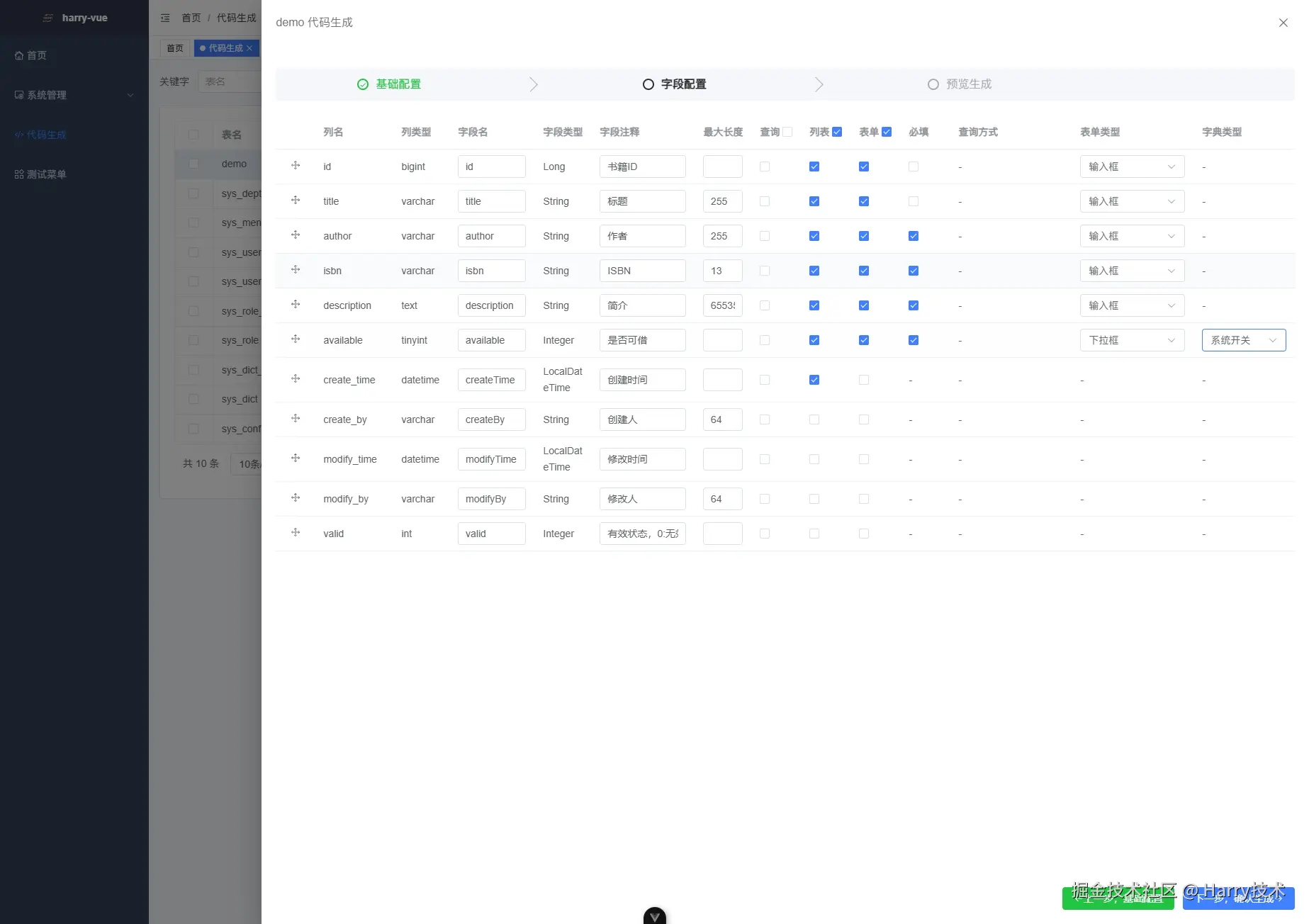Open the 系统开关 dictionary type dropdown
The image size is (1309, 924).
point(1244,340)
